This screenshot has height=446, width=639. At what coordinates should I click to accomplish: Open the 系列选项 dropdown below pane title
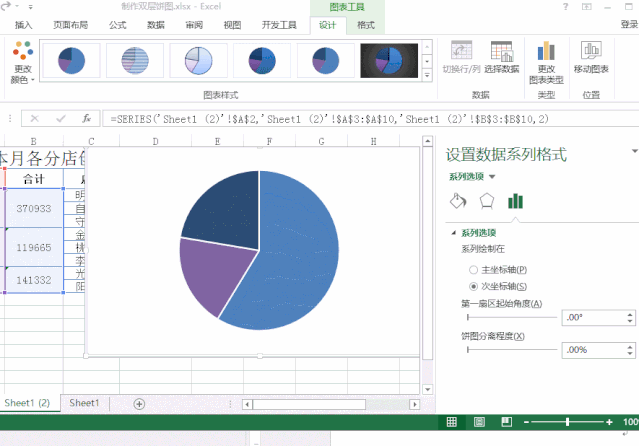tap(472, 176)
